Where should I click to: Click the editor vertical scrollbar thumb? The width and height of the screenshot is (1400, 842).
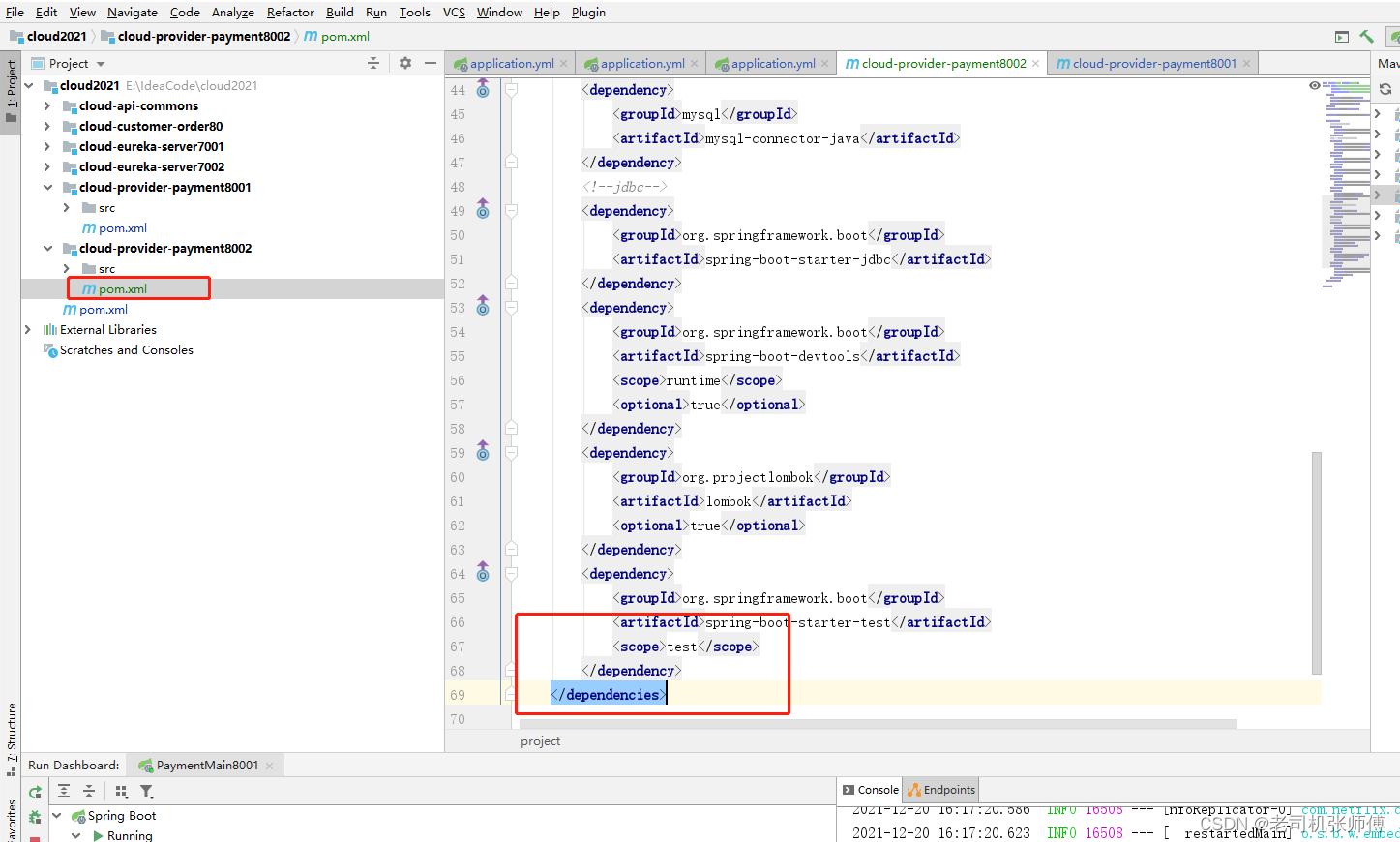[x=1317, y=562]
